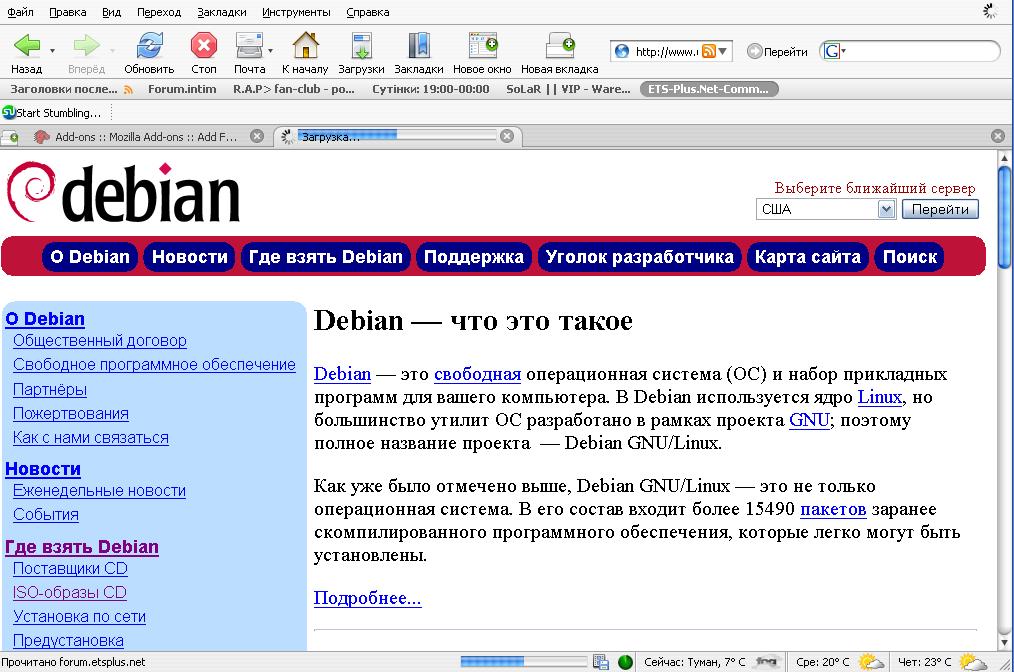1014x672 pixels.
Task: Open the США server selection dropdown
Action: pyautogui.click(x=885, y=209)
